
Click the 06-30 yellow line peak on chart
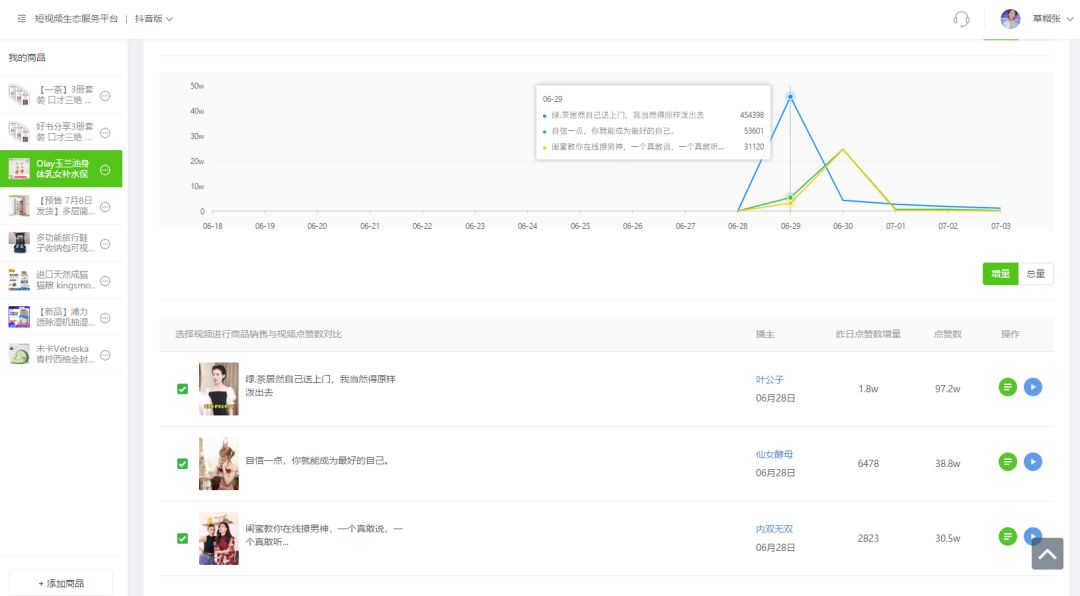pos(843,149)
